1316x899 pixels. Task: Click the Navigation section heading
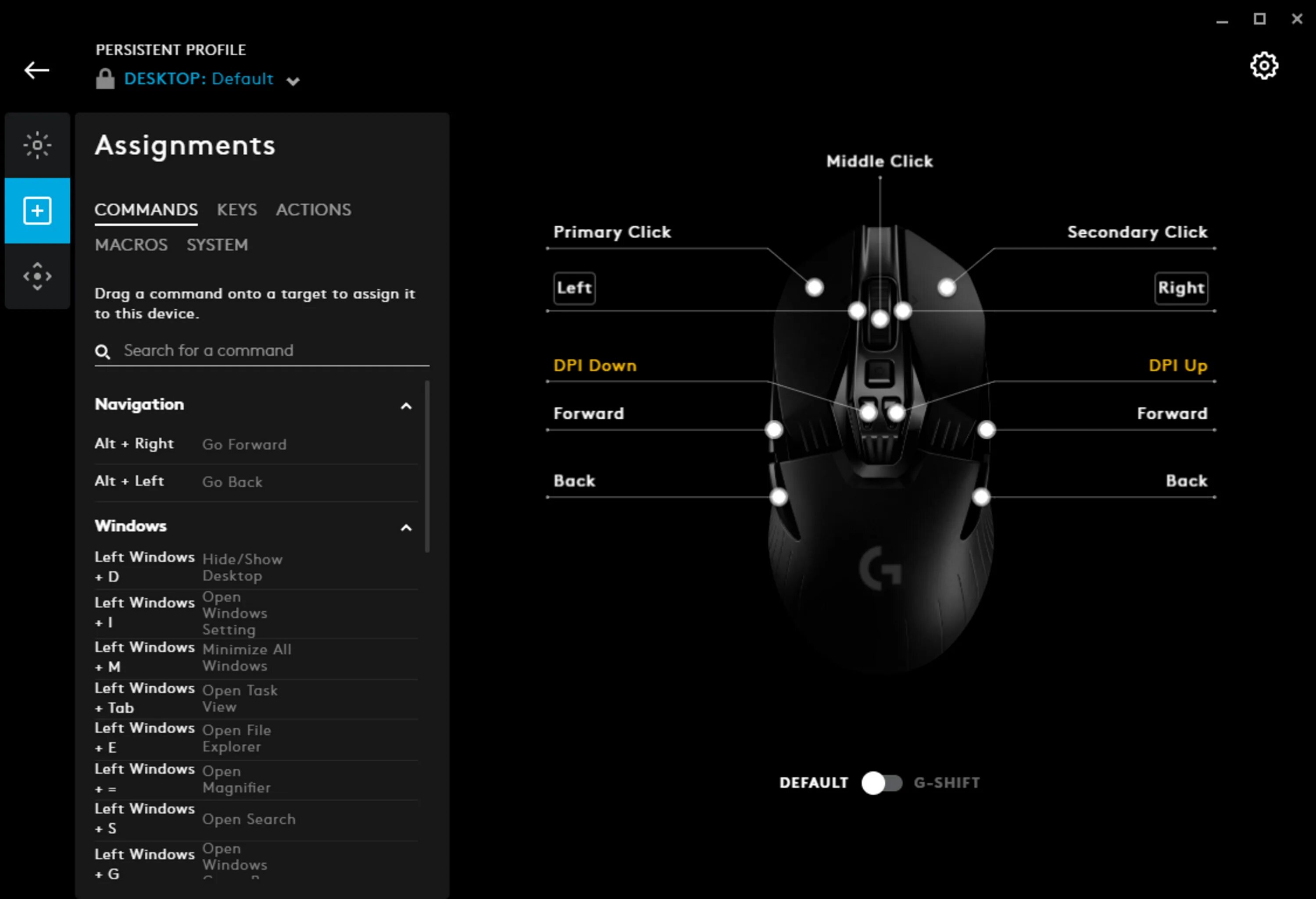(x=139, y=405)
